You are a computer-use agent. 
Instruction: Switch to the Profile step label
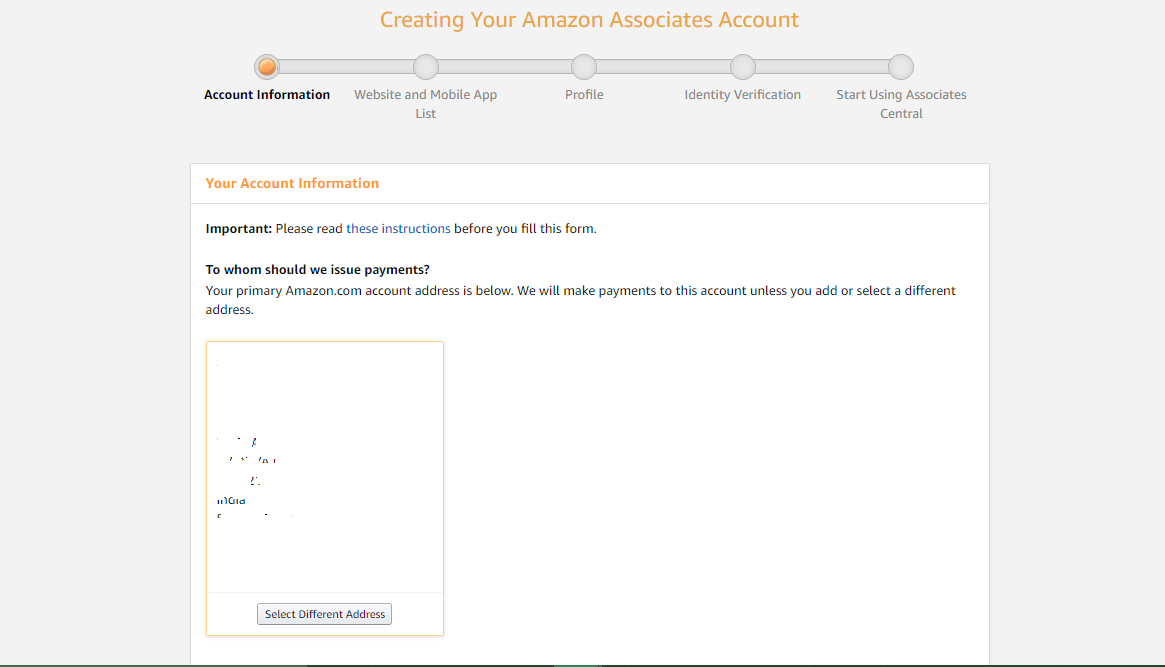coord(584,94)
